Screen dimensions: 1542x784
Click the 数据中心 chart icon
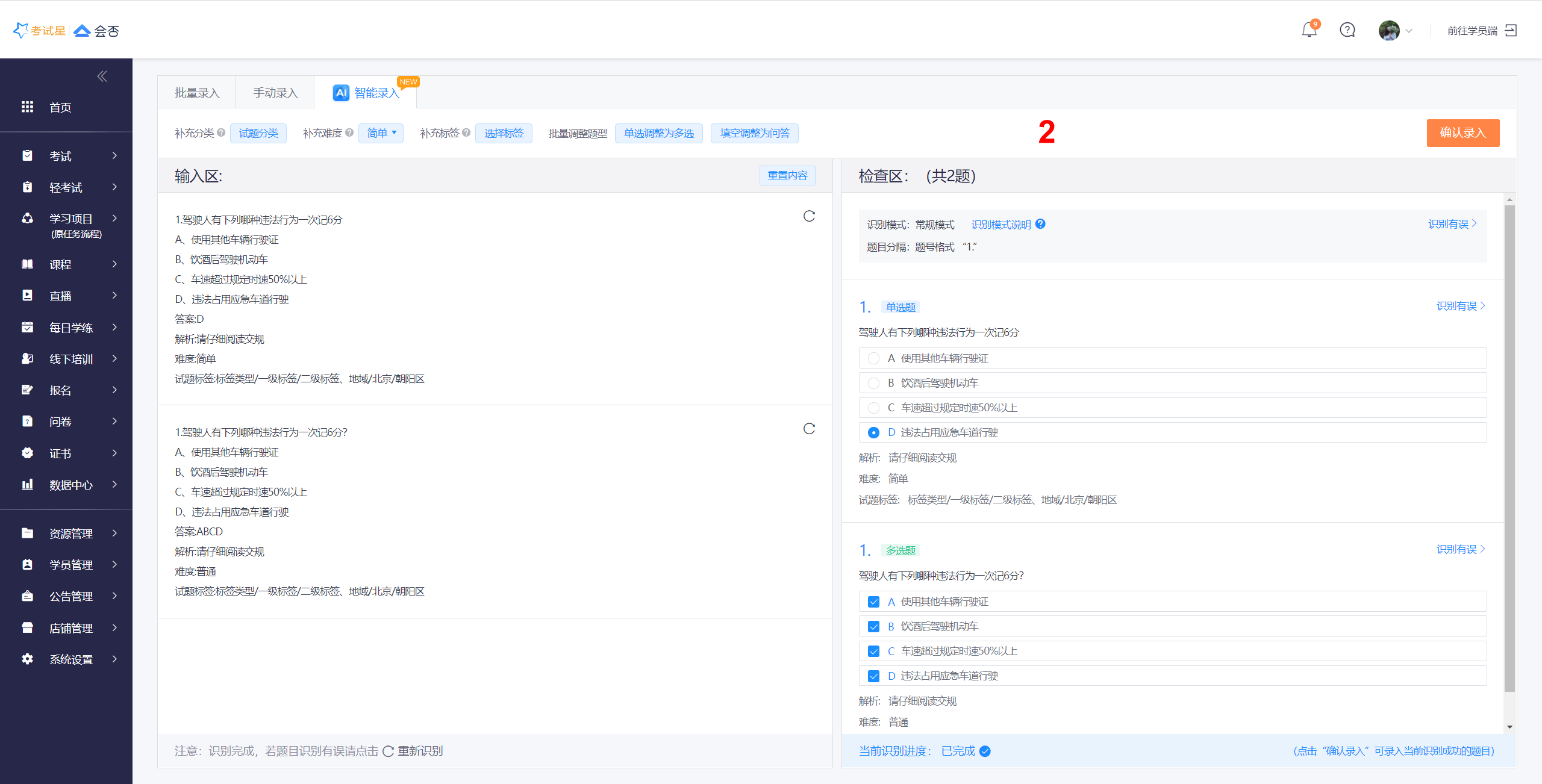pyautogui.click(x=28, y=485)
